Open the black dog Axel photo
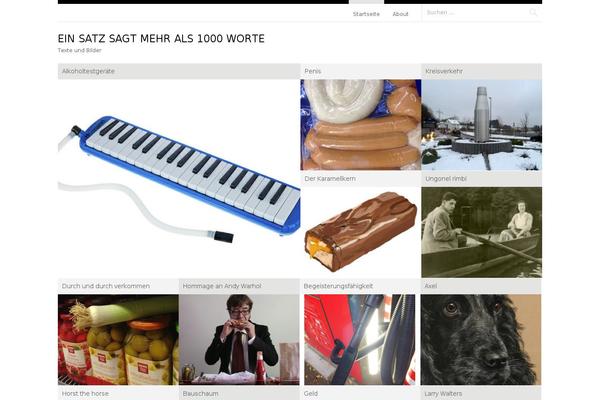 click(x=481, y=340)
